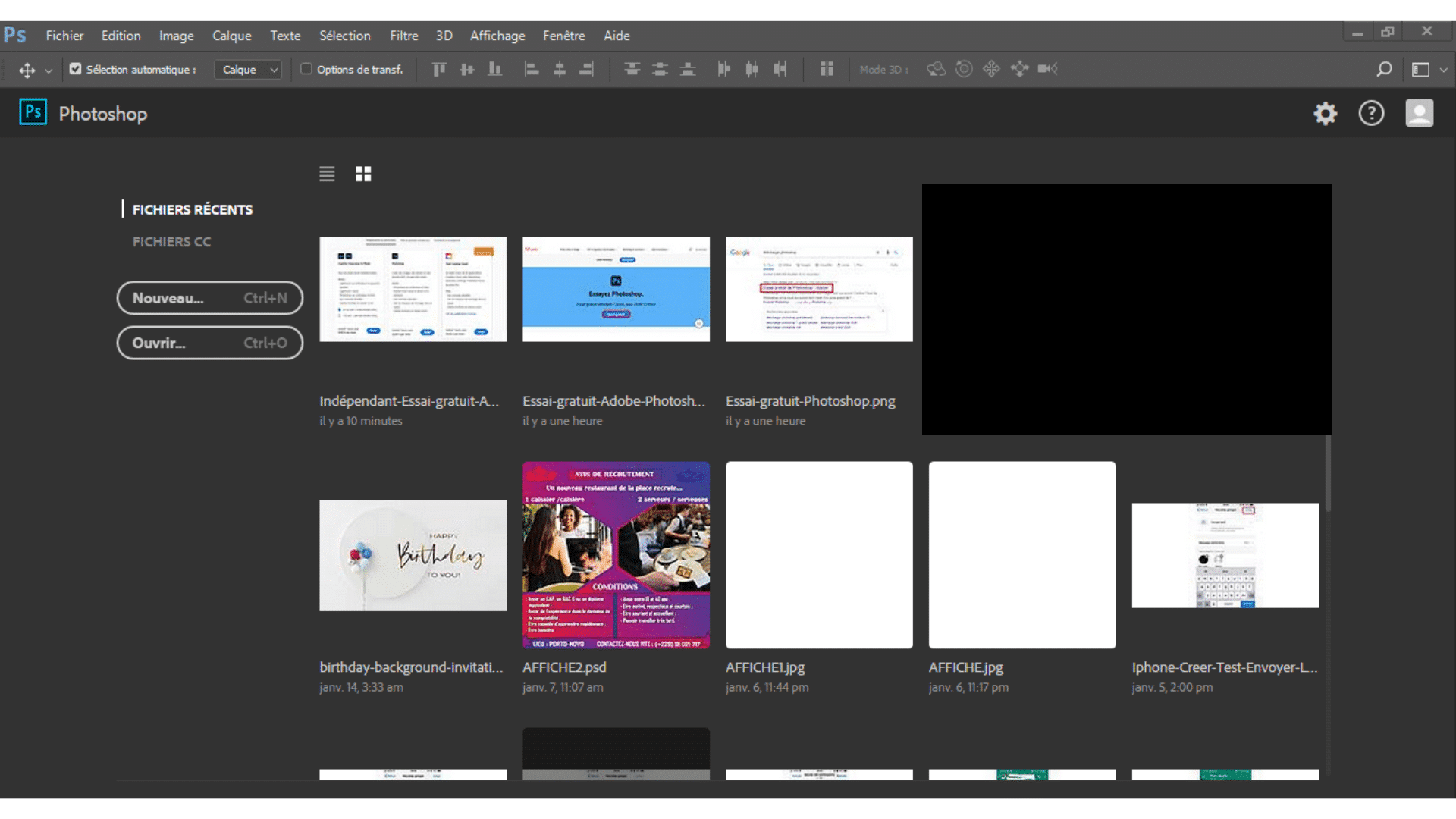Screen dimensions: 1456x819
Task: Click the AFFICHE2.psd file name
Action: point(564,667)
